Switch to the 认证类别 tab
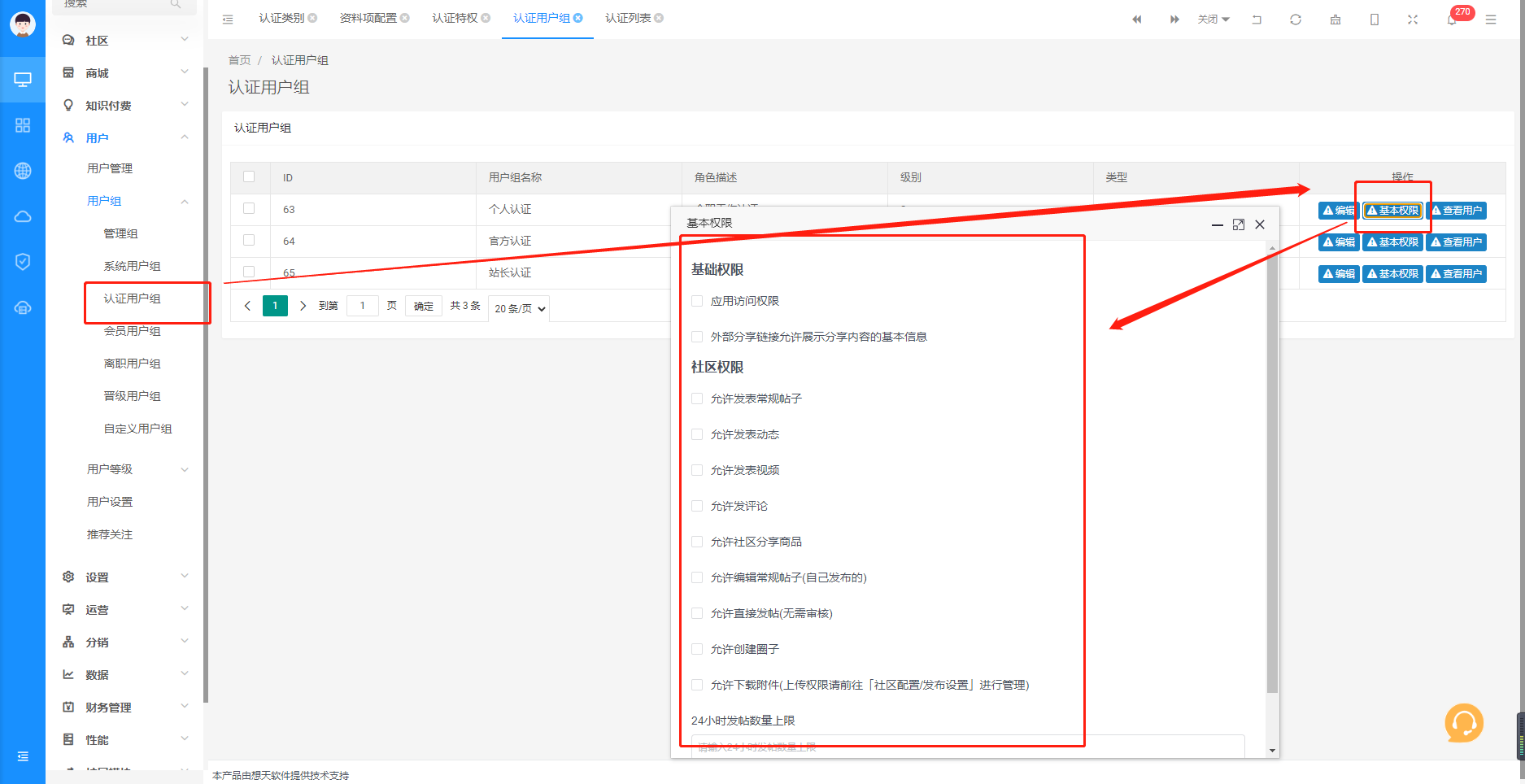This screenshot has width=1525, height=784. [x=281, y=18]
